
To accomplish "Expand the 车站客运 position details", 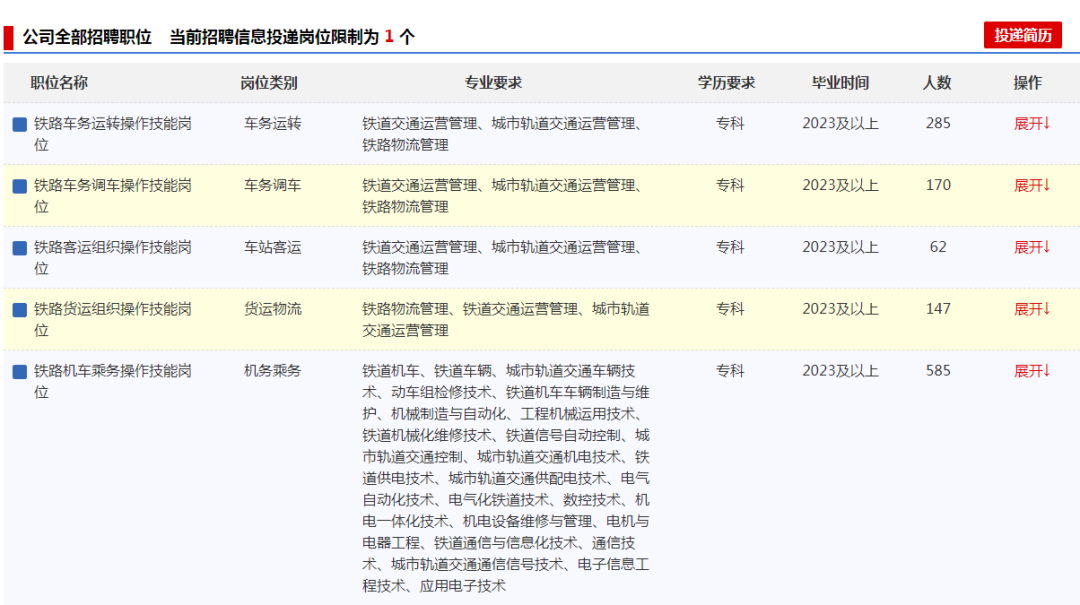I will pos(1032,248).
